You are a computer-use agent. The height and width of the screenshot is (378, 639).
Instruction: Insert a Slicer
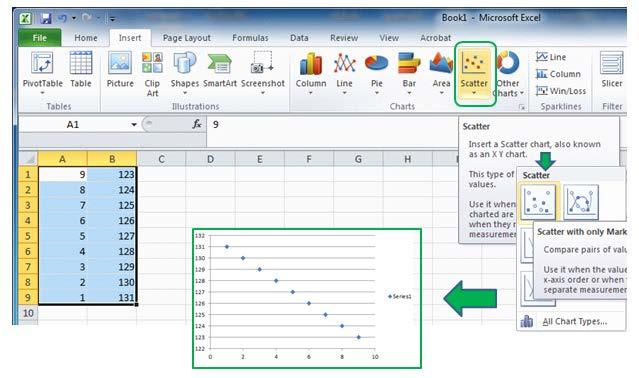[612, 70]
